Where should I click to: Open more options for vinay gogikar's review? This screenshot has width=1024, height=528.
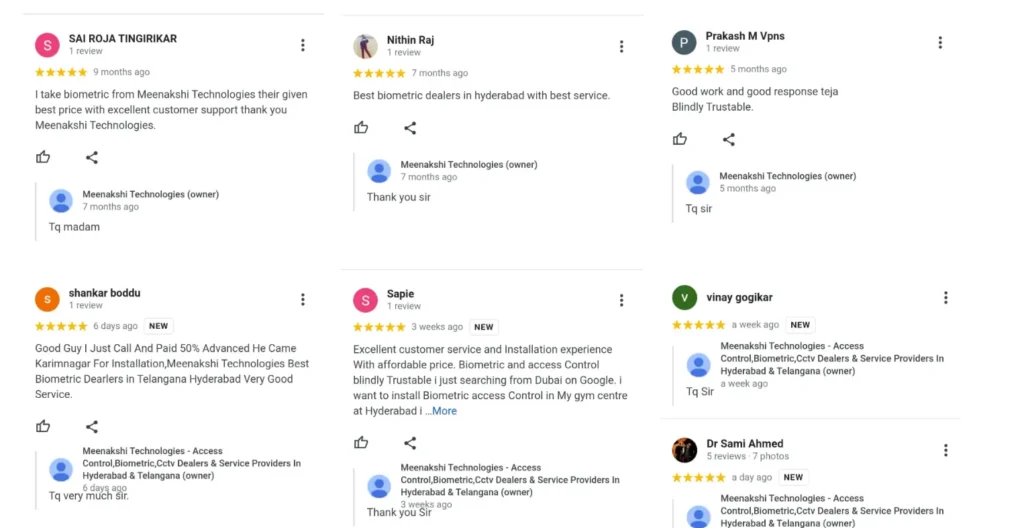(x=946, y=298)
